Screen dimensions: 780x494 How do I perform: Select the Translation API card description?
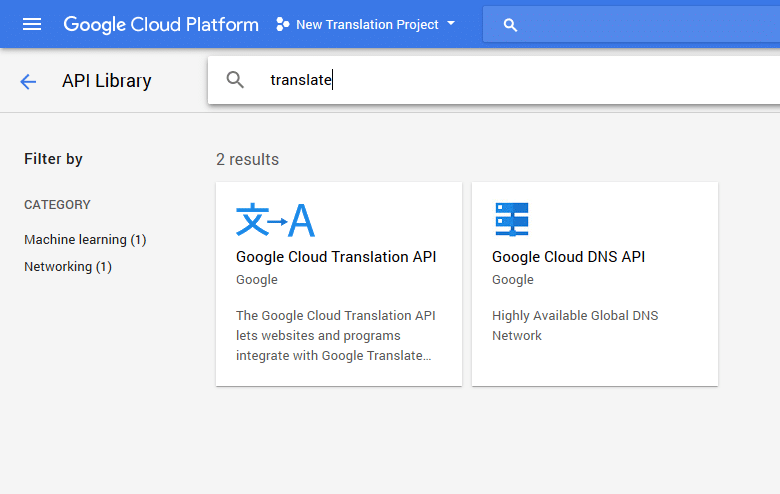tap(336, 335)
